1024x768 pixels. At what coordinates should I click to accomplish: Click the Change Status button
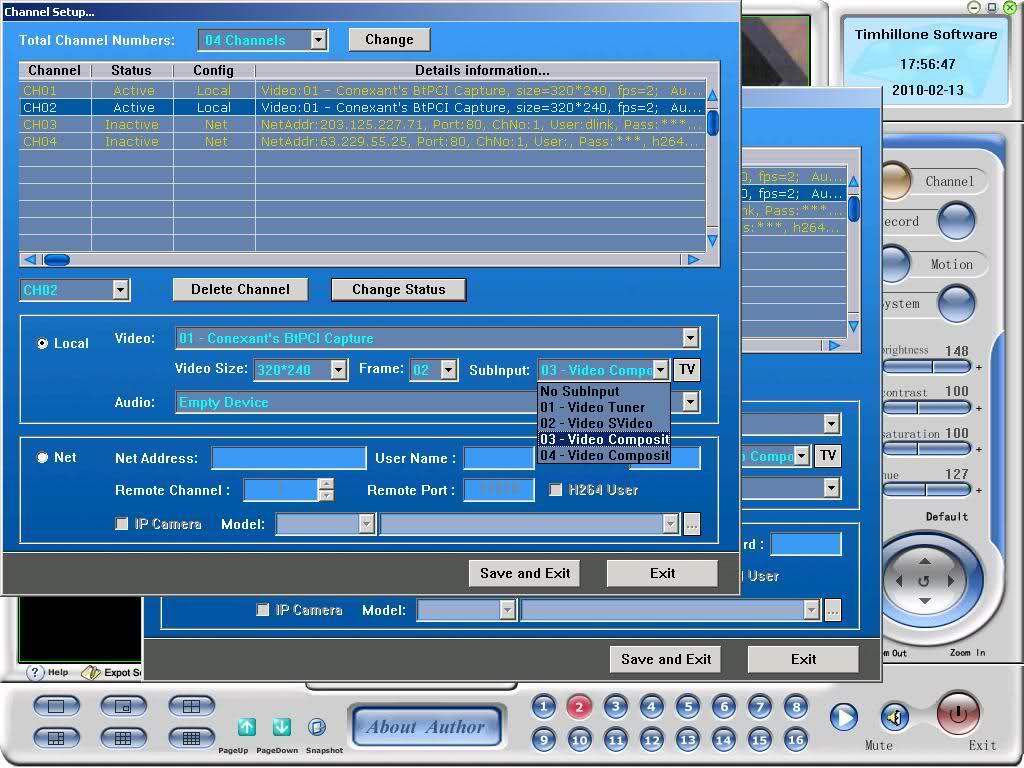pos(398,289)
